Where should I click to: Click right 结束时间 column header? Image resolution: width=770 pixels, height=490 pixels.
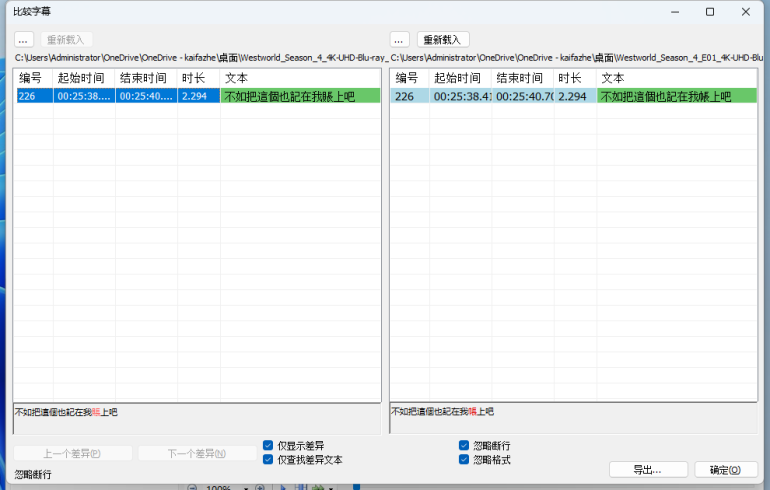pyautogui.click(x=523, y=78)
